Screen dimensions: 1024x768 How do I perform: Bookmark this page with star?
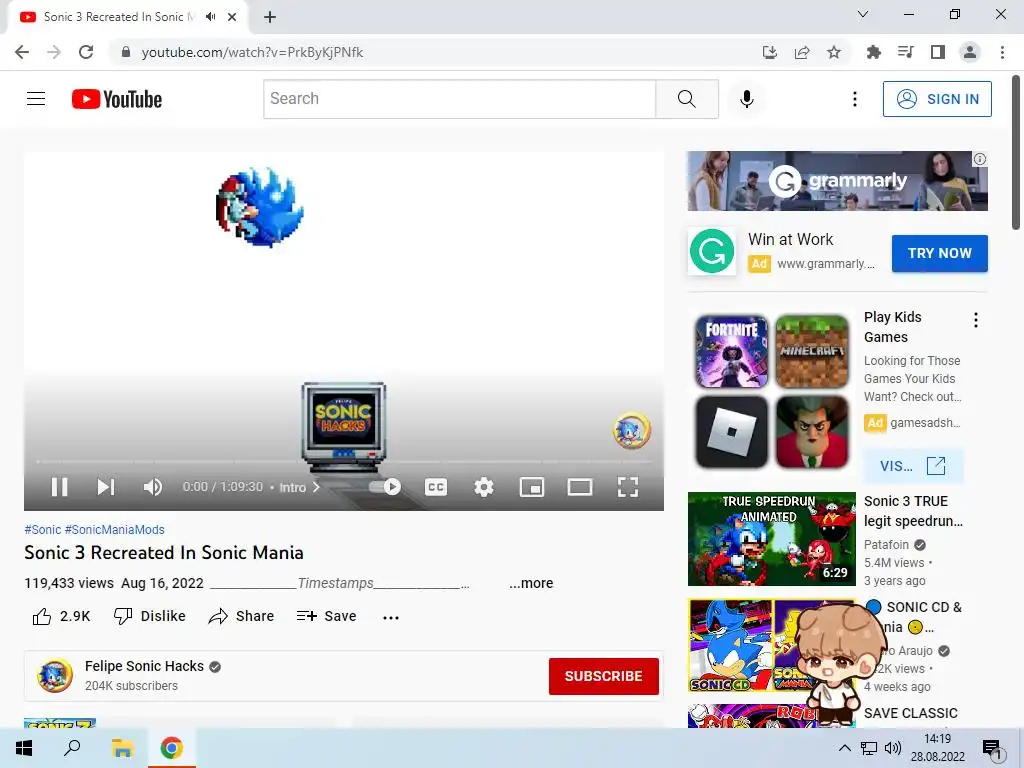833,52
